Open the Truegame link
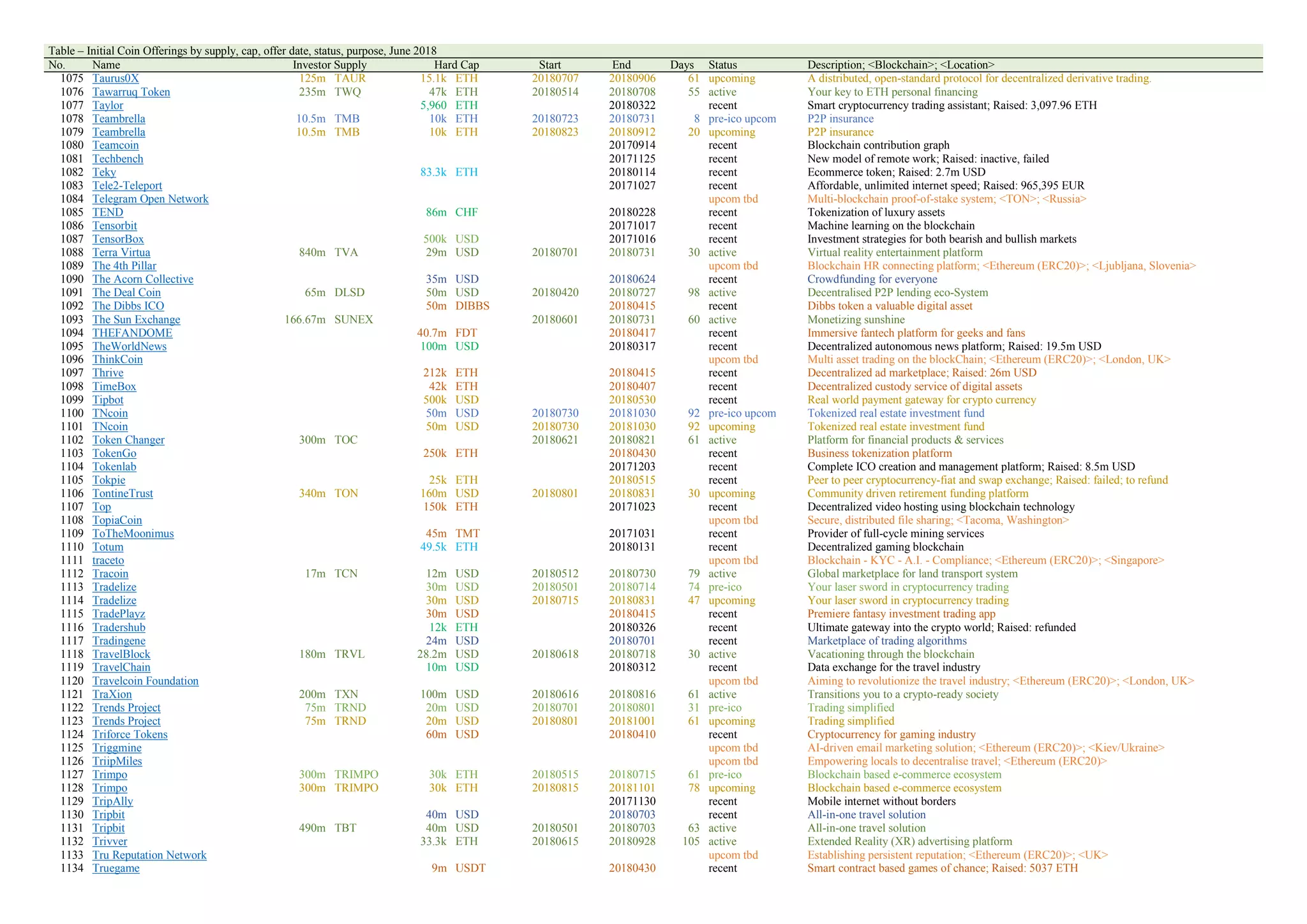 coord(116,868)
